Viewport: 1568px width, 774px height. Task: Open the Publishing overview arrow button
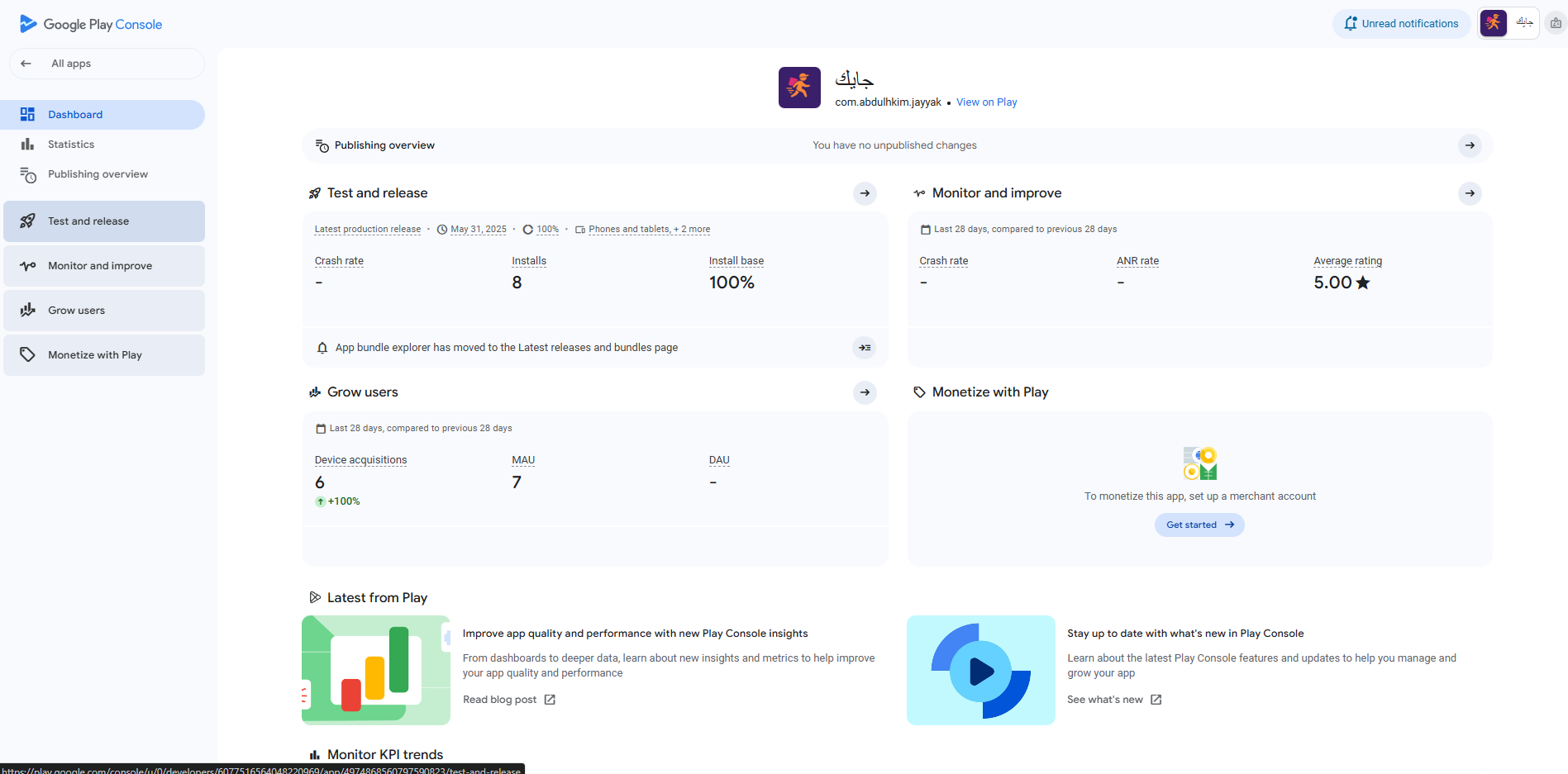[x=1469, y=145]
